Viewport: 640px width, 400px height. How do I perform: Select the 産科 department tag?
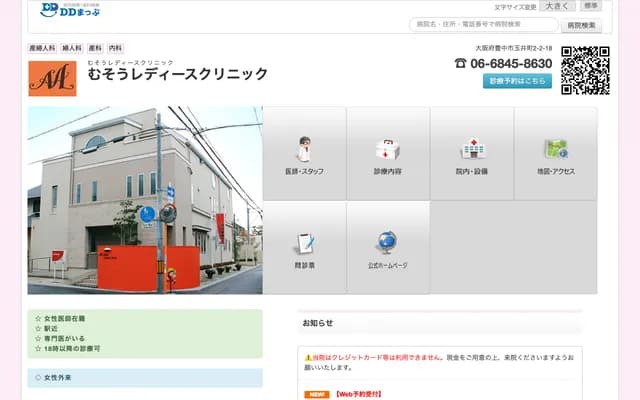tap(96, 48)
